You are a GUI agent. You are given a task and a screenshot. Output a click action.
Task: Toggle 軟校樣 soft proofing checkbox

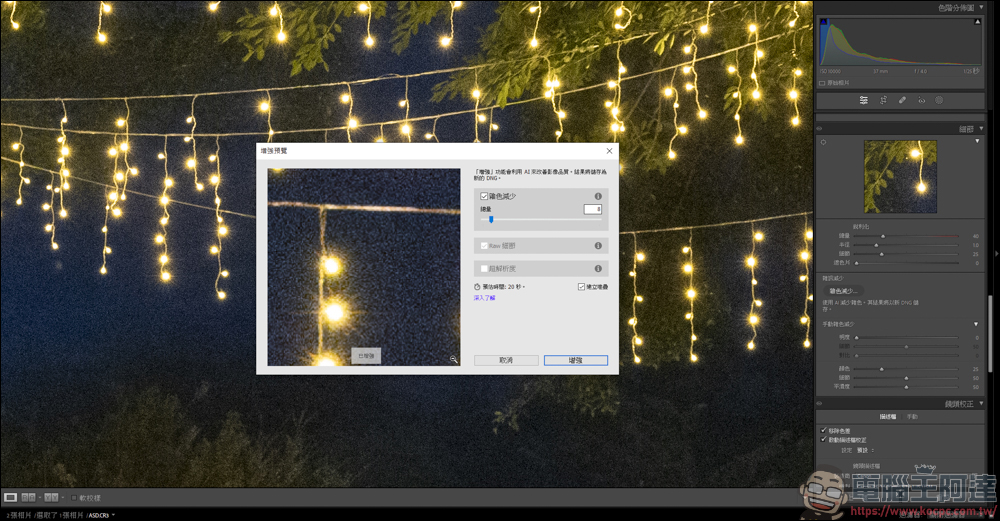pos(74,497)
